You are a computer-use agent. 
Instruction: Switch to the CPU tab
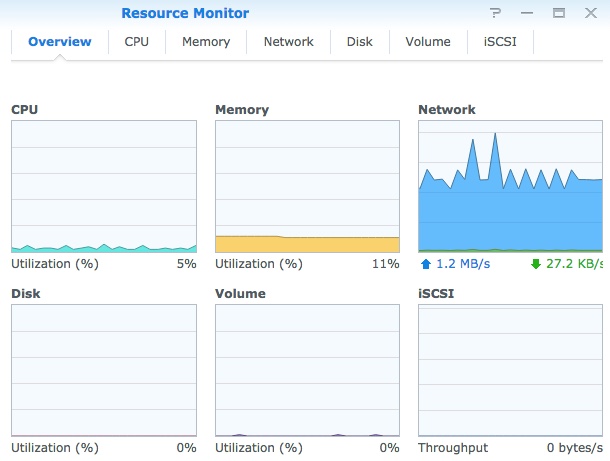(x=137, y=42)
